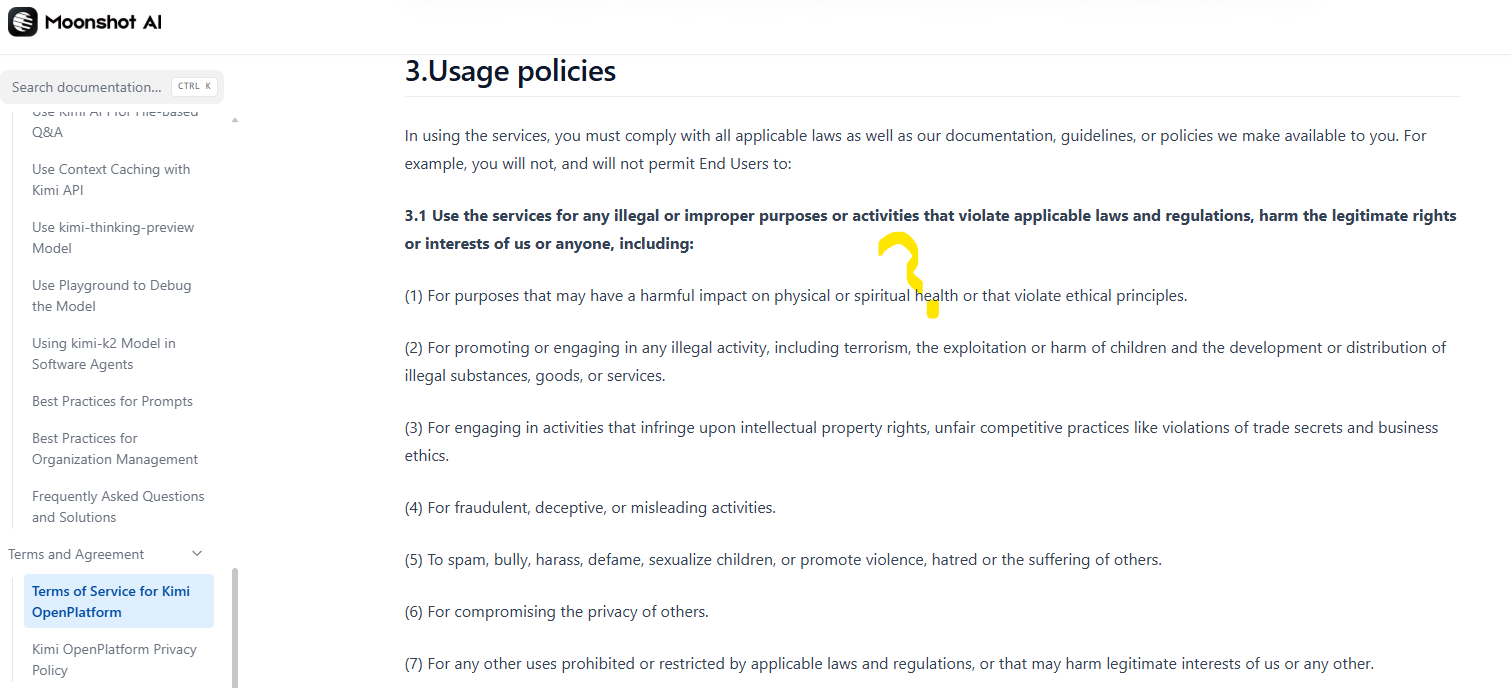Open Best Practices for Prompts
Screen dimensions: 1511x688
[112, 401]
